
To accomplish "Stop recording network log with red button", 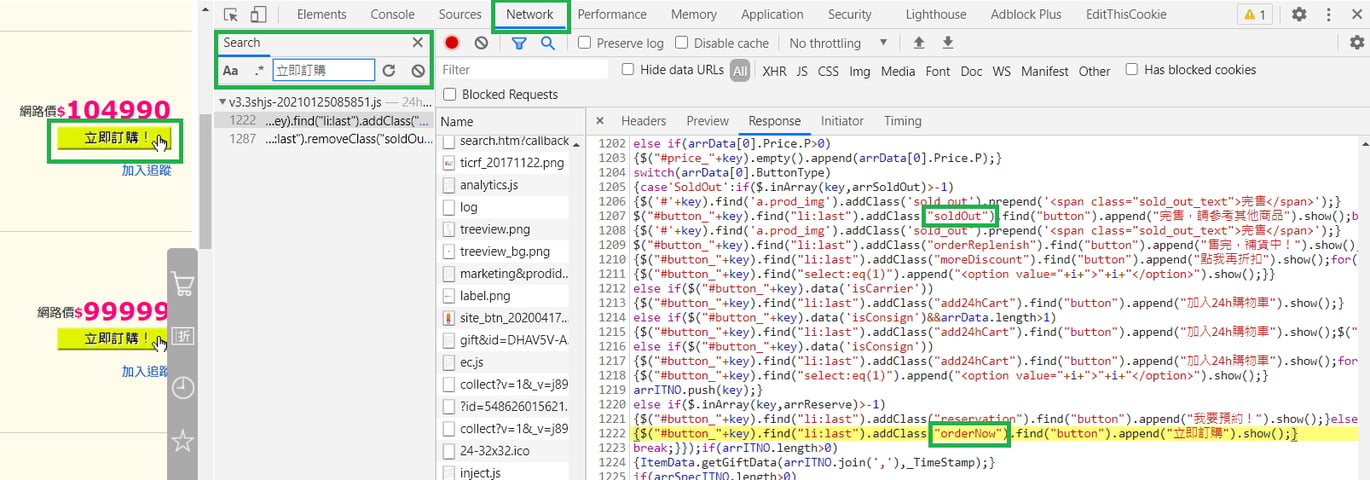I will point(452,43).
